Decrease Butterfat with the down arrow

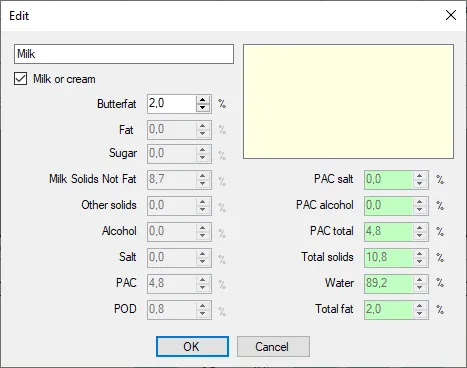click(x=203, y=108)
